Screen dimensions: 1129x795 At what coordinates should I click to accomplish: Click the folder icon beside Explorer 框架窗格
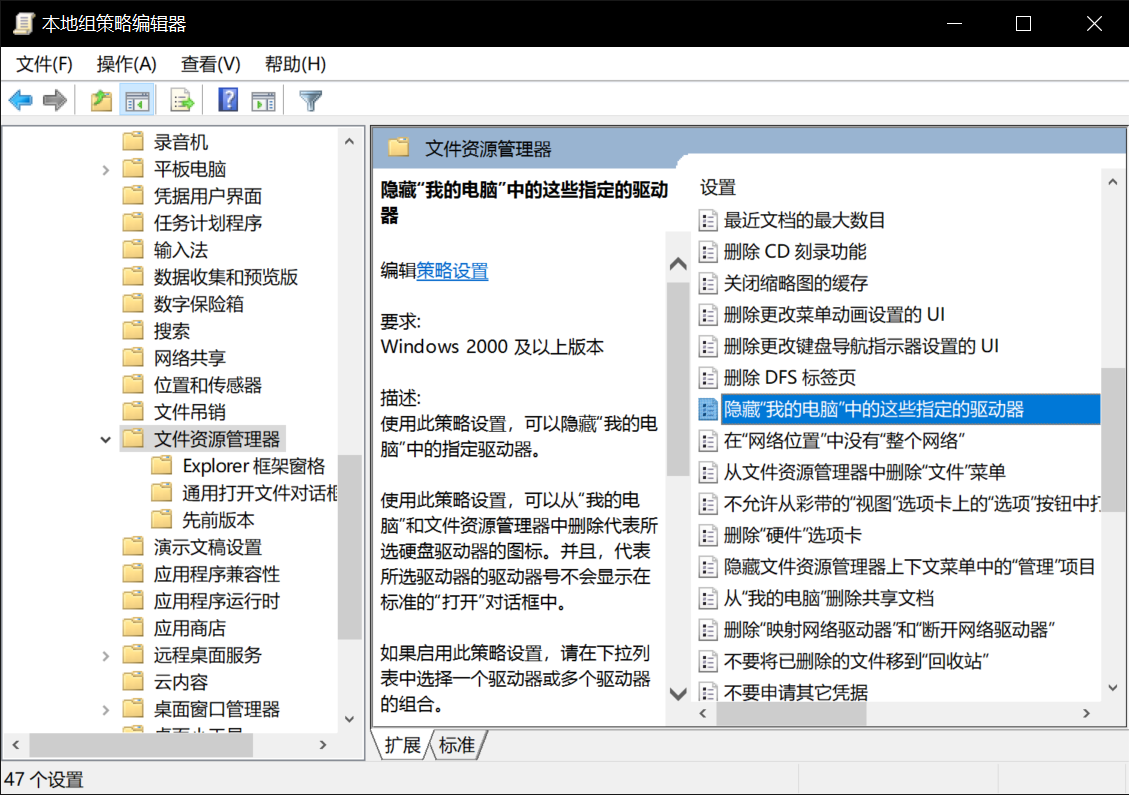(162, 466)
